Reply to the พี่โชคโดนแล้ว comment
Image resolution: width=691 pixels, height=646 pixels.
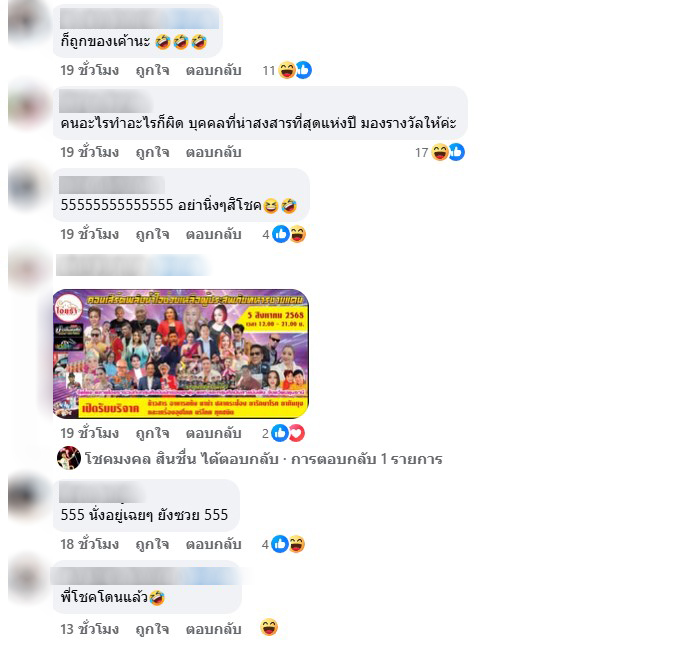click(x=213, y=629)
